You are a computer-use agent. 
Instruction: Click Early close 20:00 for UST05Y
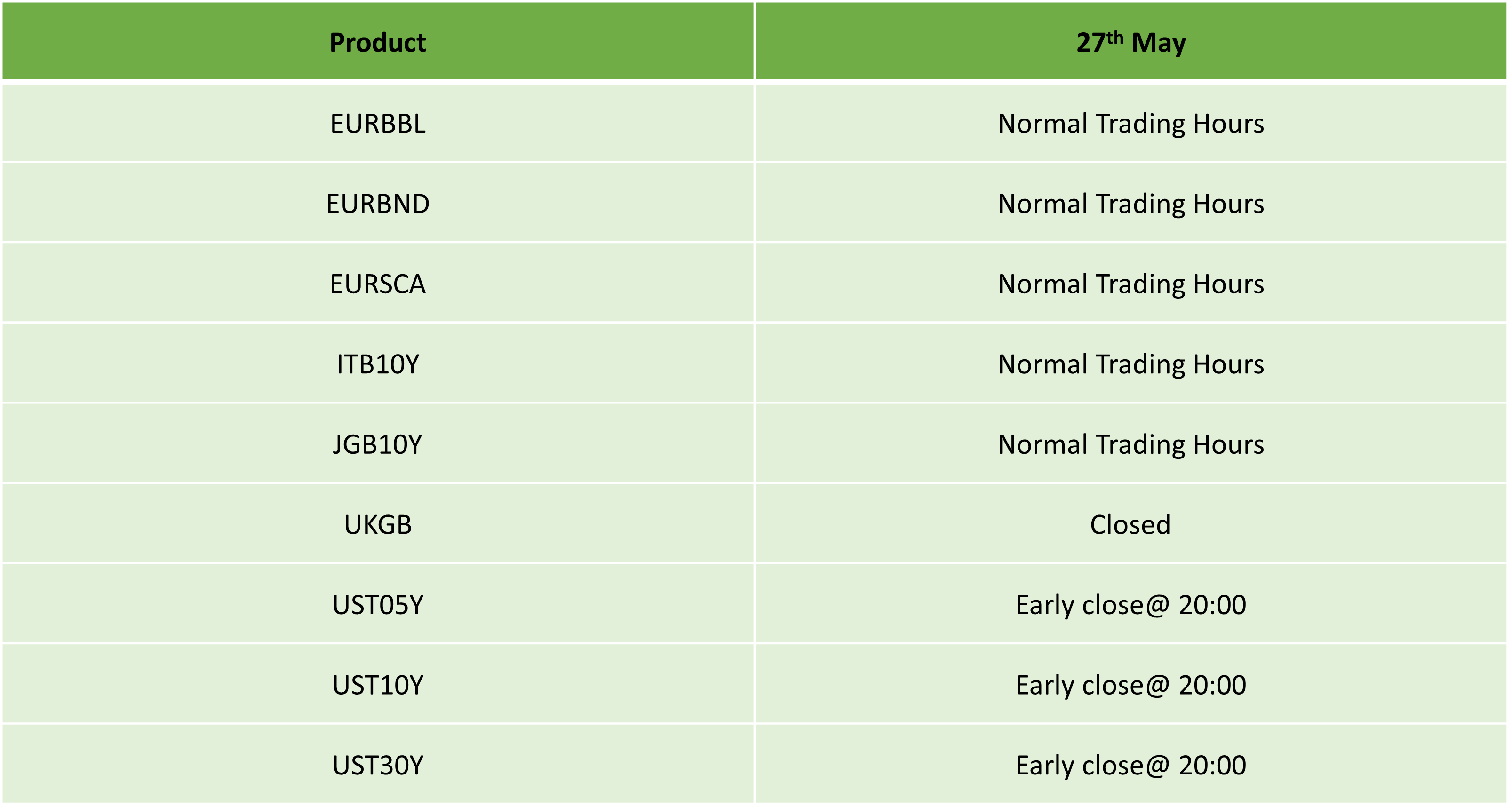click(1130, 605)
